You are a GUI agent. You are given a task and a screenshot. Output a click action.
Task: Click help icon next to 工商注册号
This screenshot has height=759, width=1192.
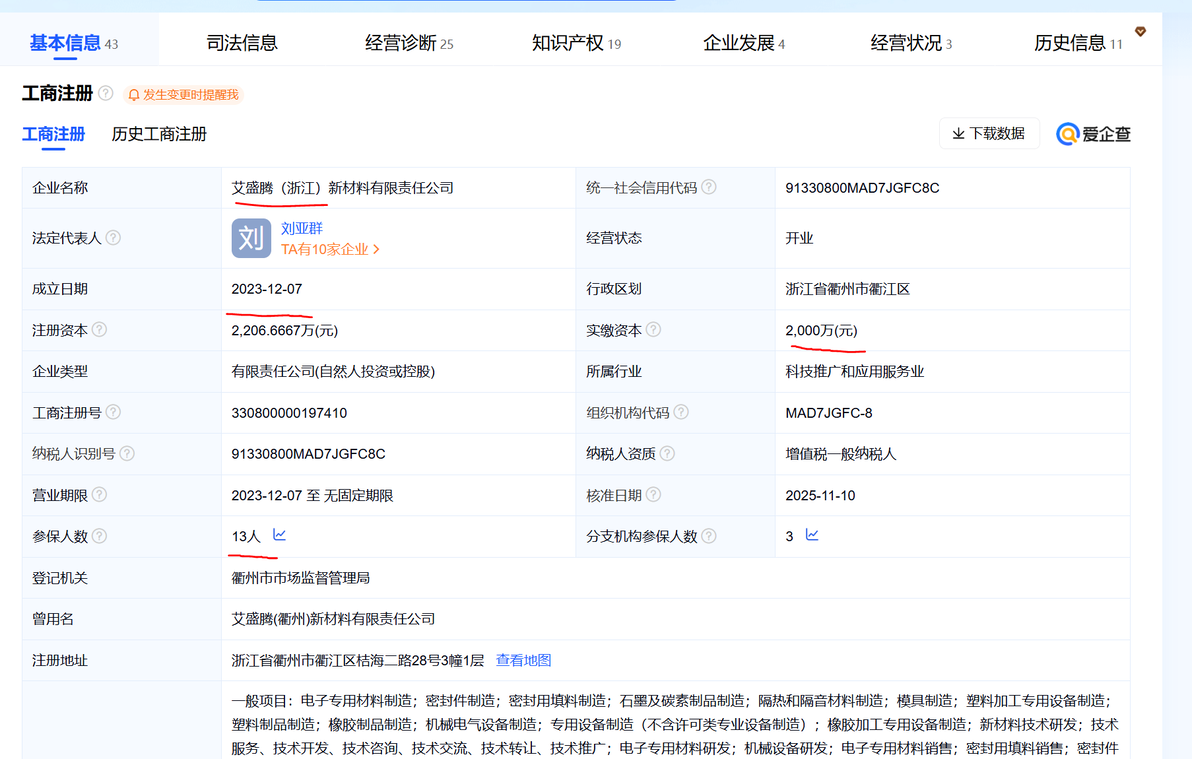click(113, 412)
